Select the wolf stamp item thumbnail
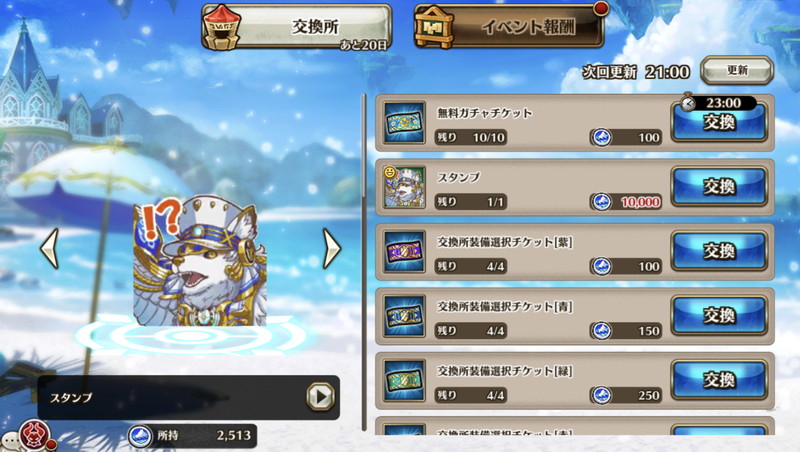 405,187
